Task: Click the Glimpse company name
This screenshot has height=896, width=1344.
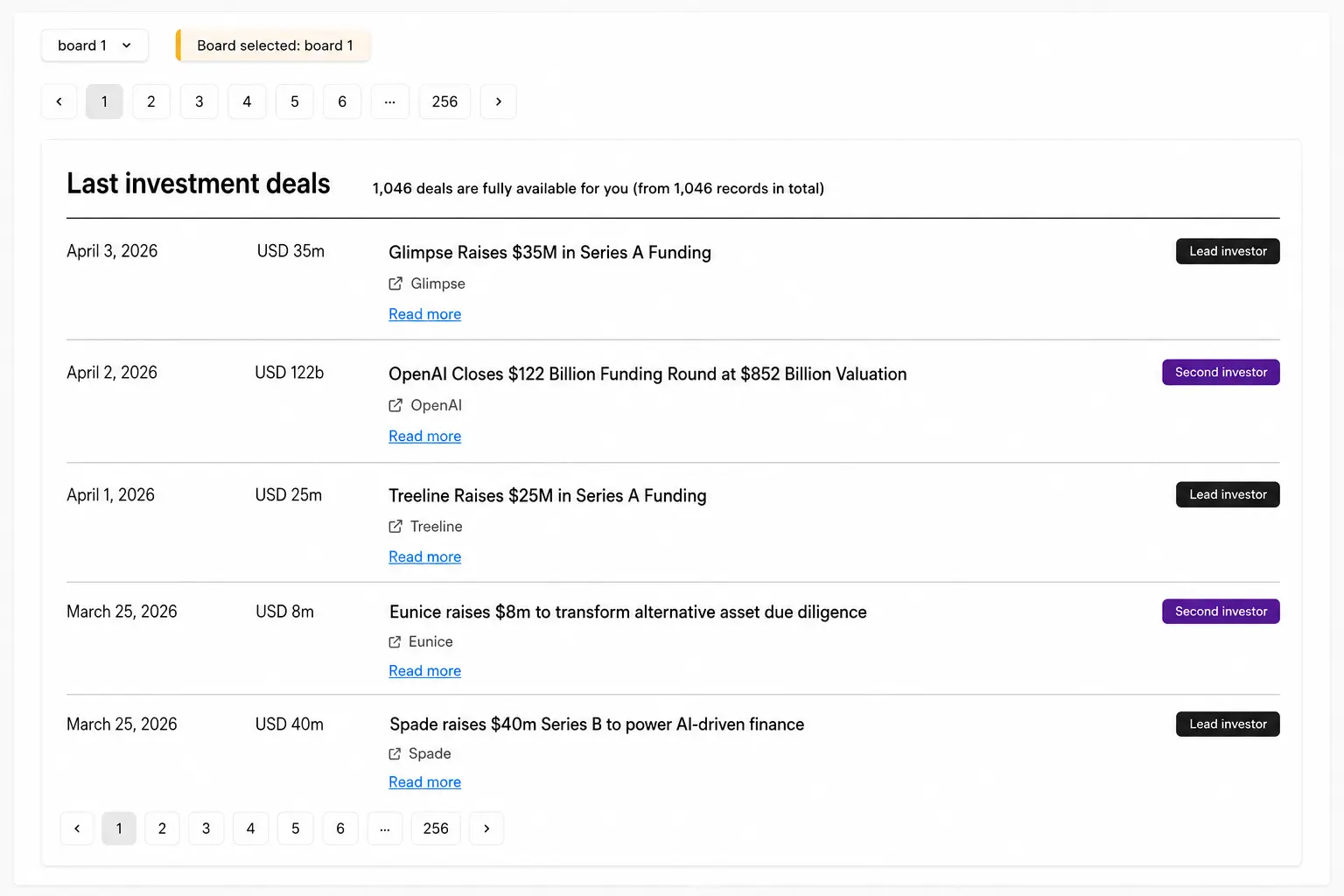Action: (x=437, y=283)
